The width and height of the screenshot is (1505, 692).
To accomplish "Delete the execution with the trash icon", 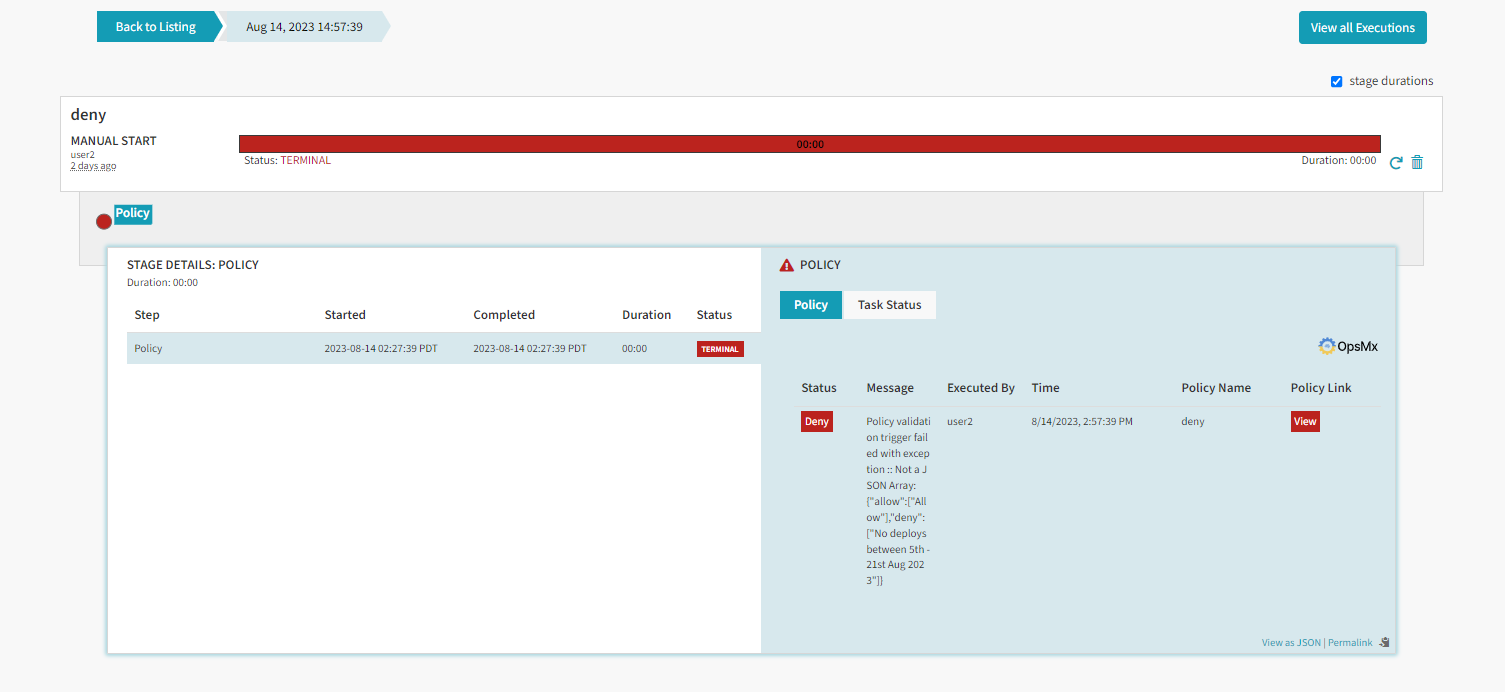I will tap(1417, 162).
